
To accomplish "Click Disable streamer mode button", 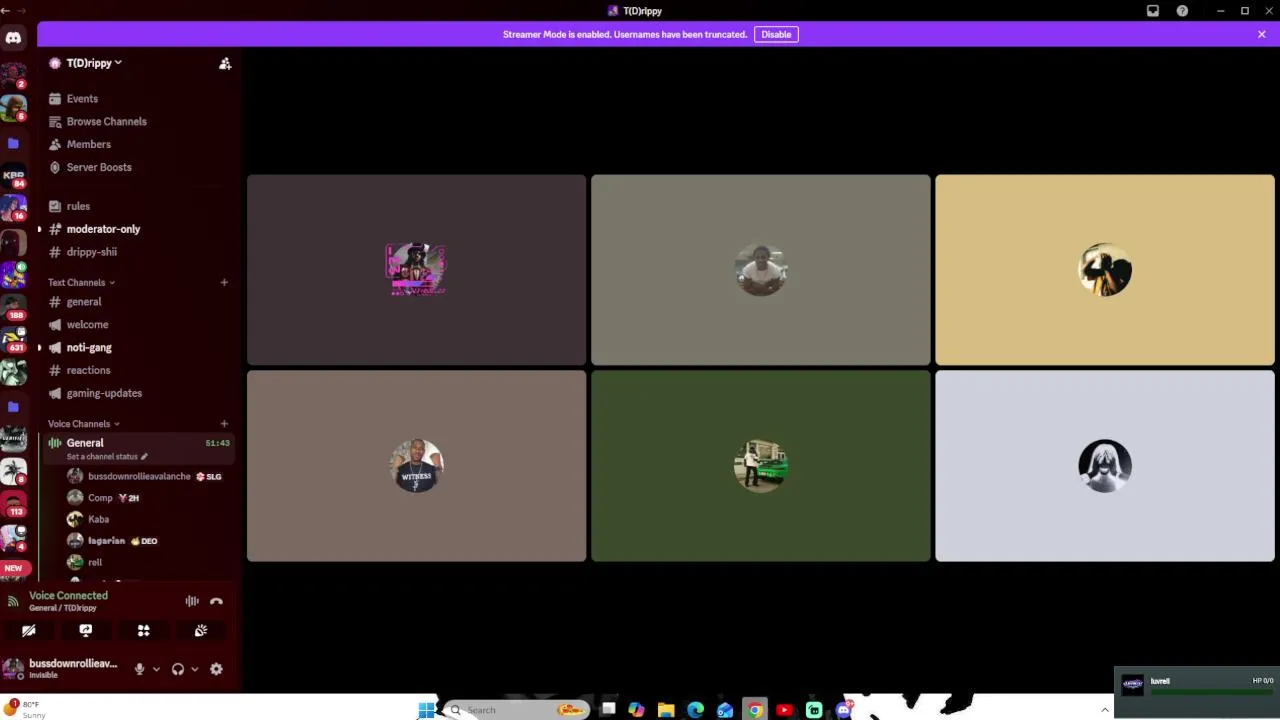I will [x=776, y=34].
